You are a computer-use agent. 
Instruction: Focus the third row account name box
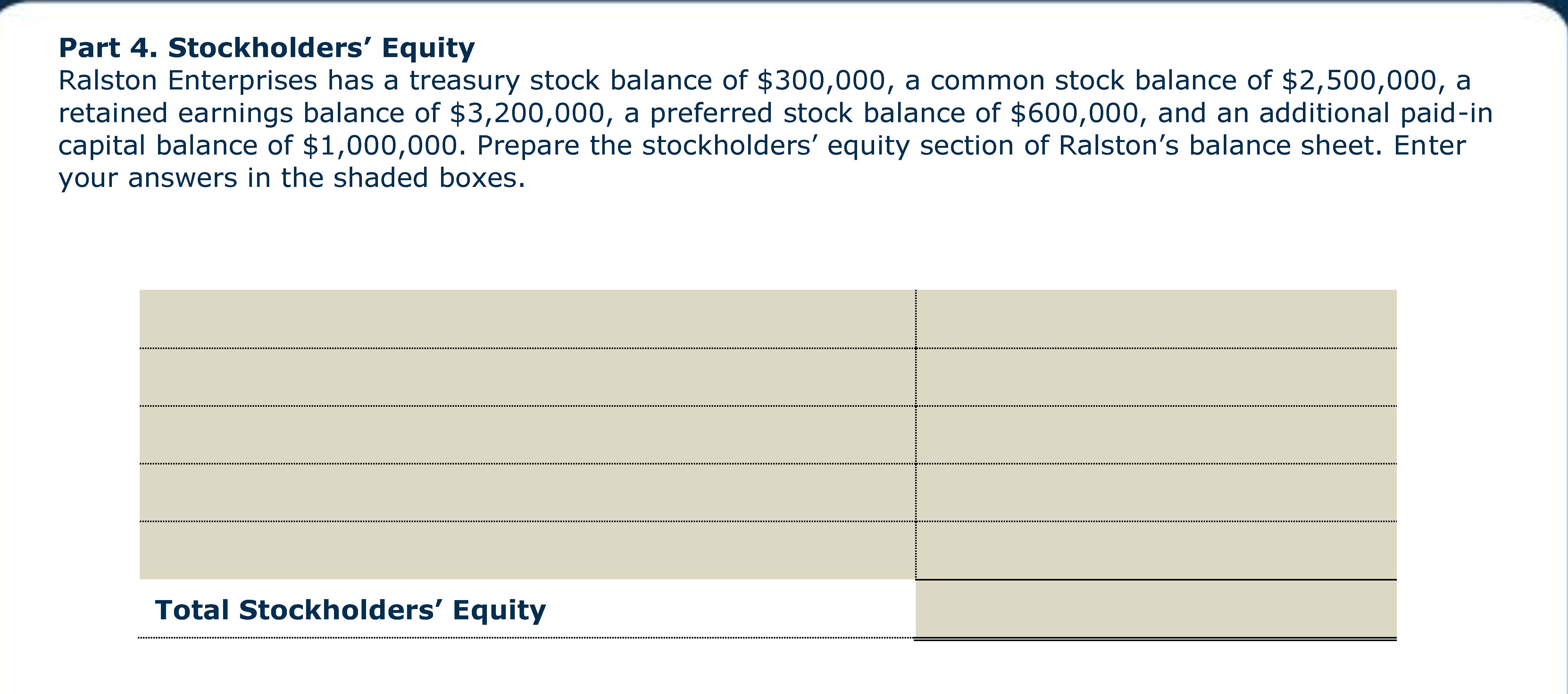tap(527, 435)
